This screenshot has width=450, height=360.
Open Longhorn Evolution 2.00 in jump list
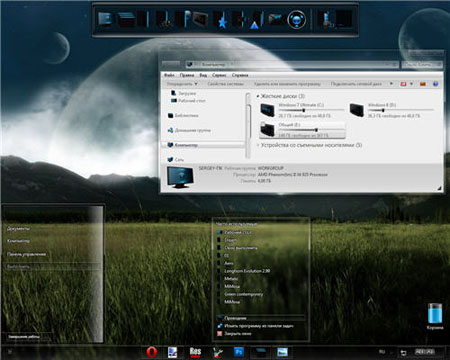point(247,271)
